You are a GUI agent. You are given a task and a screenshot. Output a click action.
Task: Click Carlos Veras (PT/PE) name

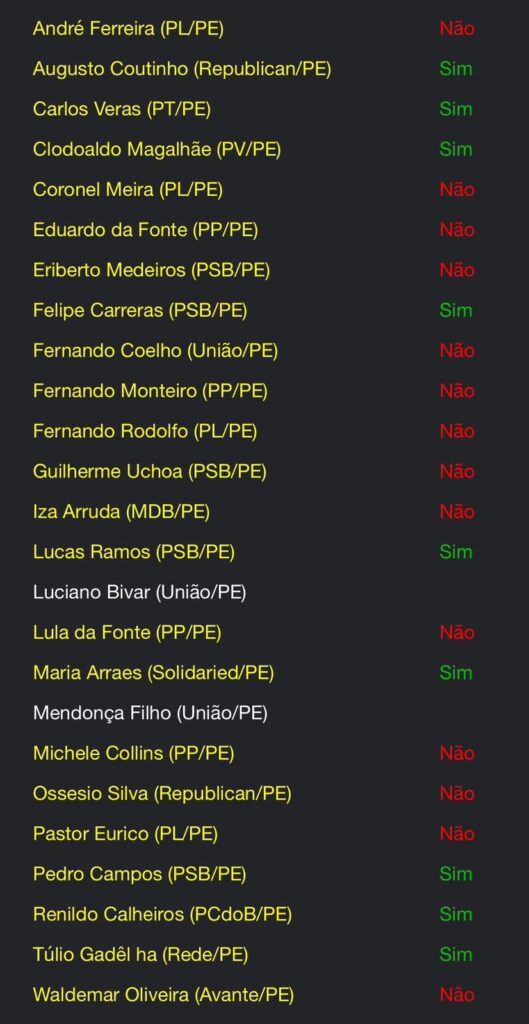(122, 109)
